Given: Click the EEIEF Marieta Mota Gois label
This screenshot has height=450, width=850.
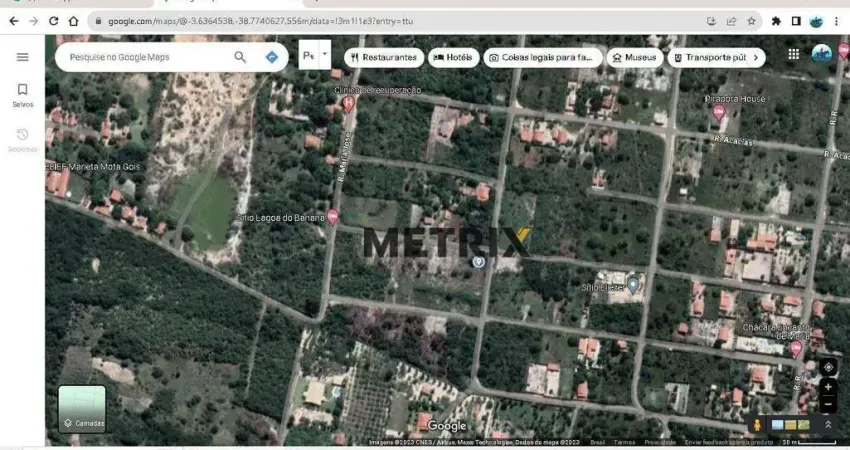Looking at the screenshot, I should (93, 166).
